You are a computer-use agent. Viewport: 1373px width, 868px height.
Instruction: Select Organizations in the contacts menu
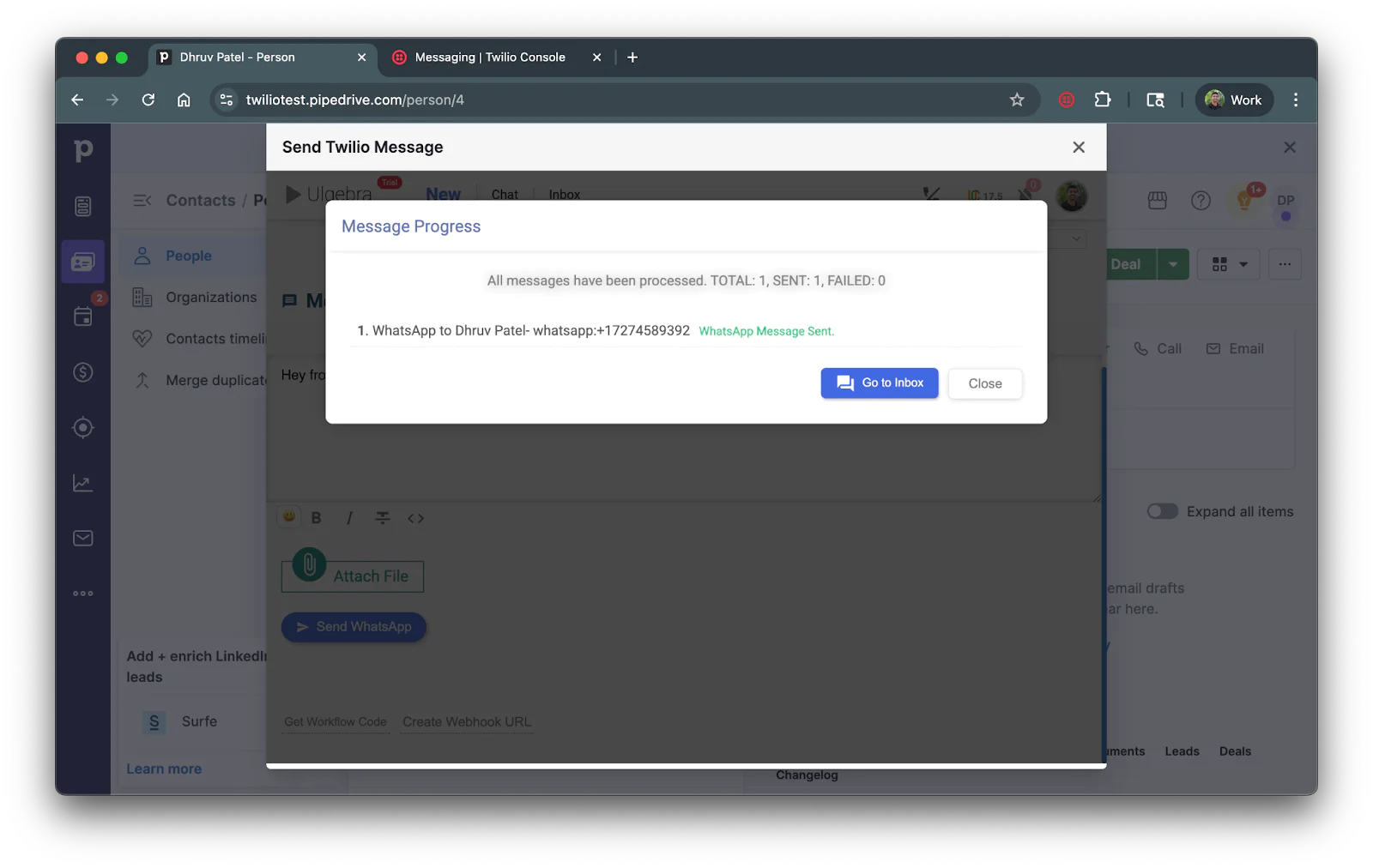pos(210,297)
